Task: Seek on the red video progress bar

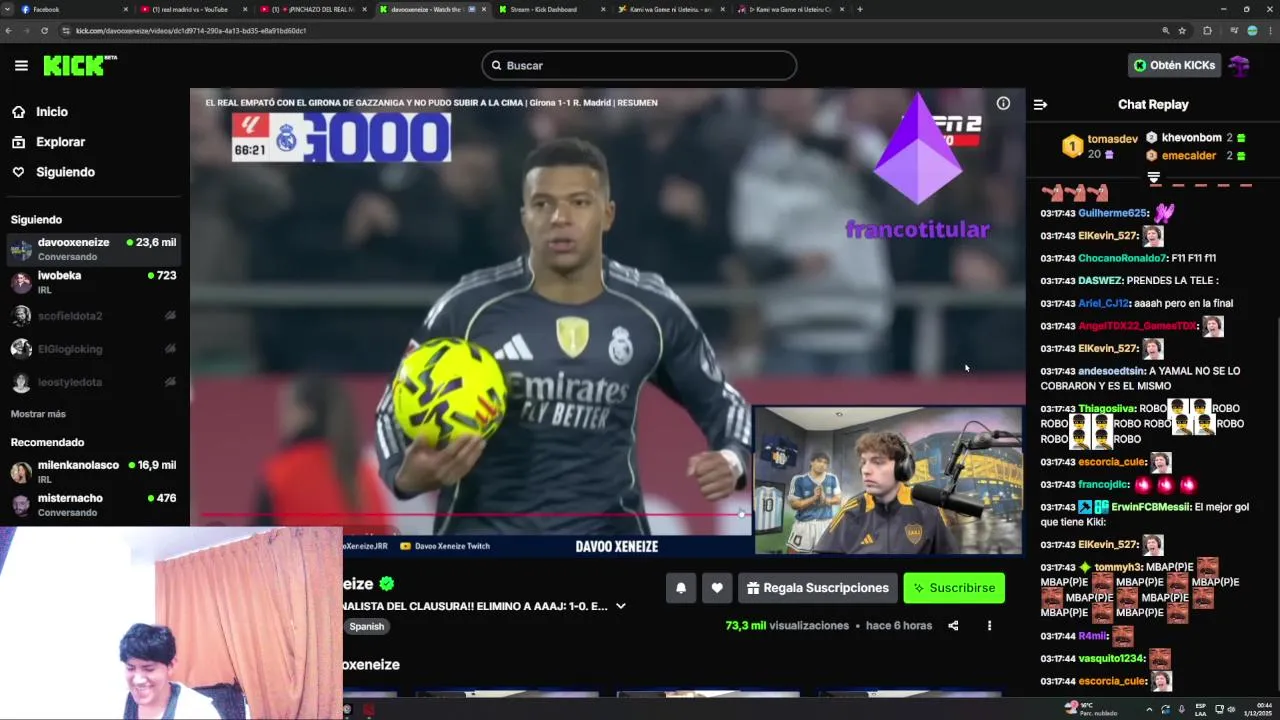Action: [474, 514]
